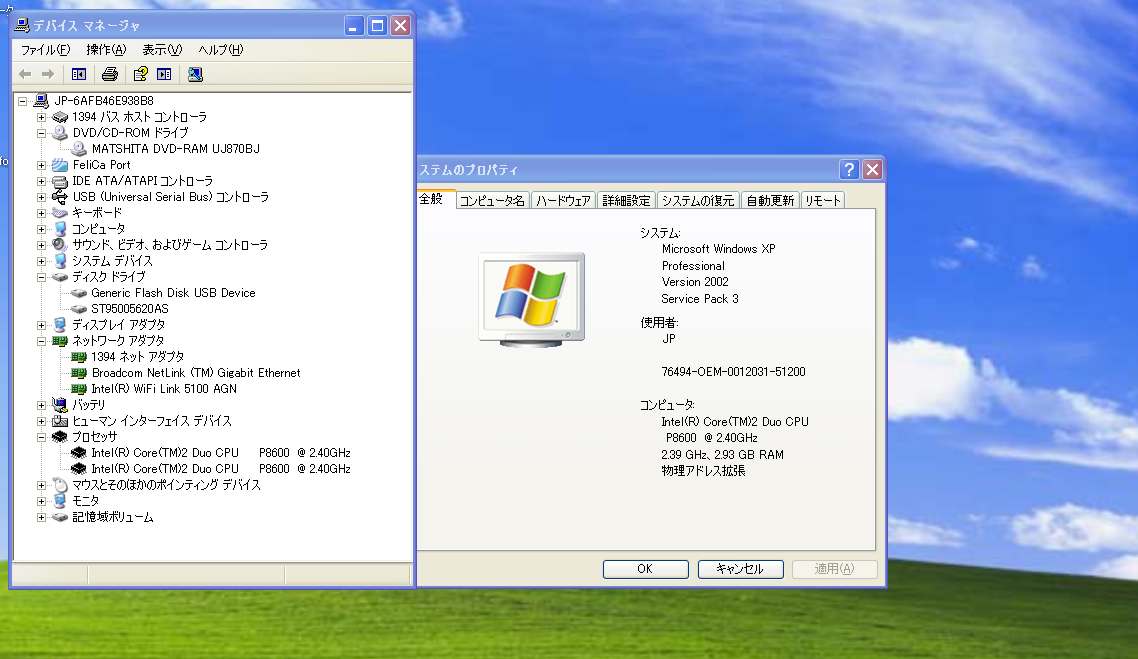
Task: Open the 表示(V) menu
Action: [162, 50]
